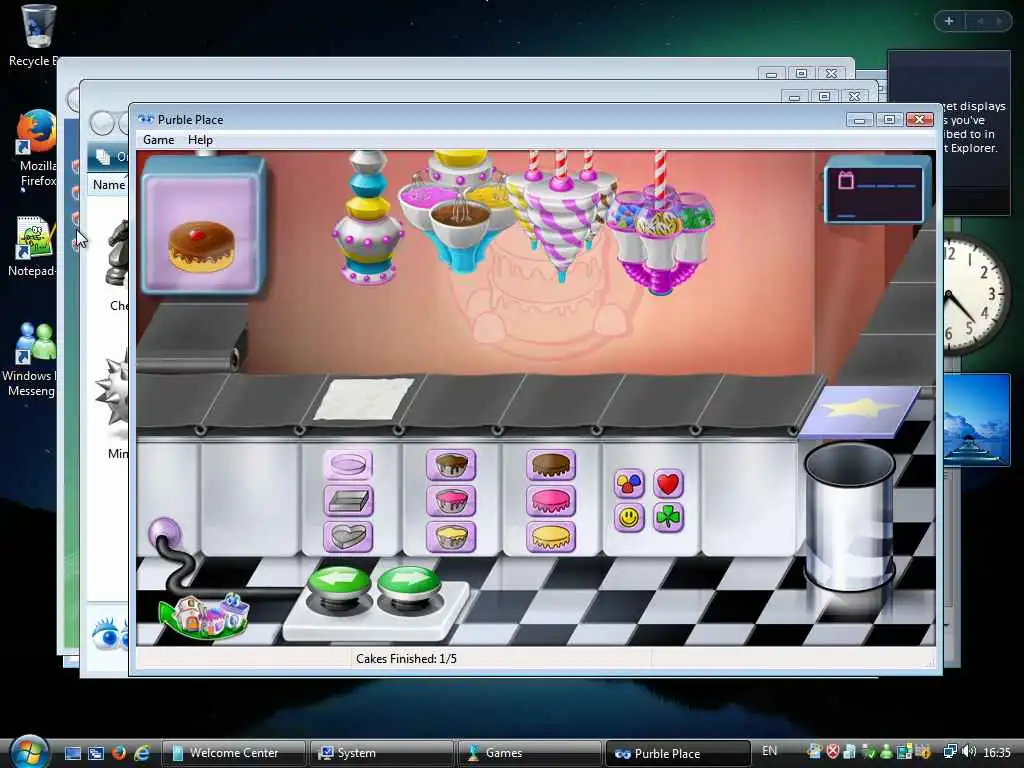Switch to Games taskbar button
Screen dimensions: 1024x768
click(529, 753)
